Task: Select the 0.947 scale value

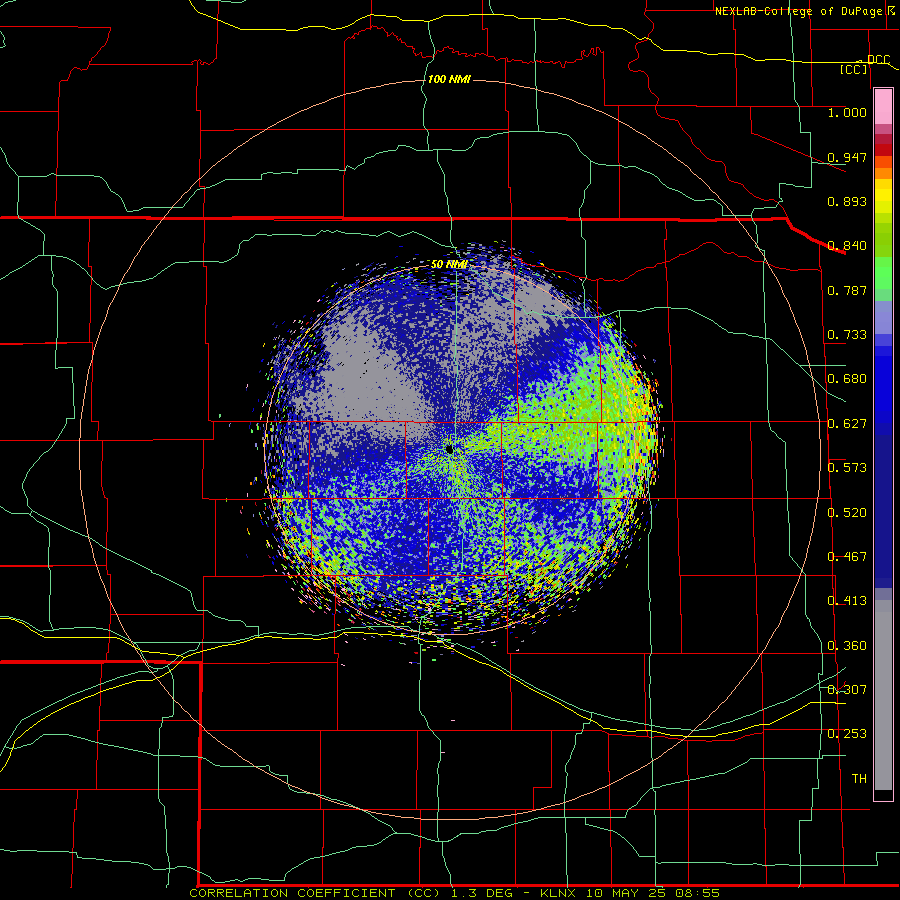Action: [x=847, y=157]
